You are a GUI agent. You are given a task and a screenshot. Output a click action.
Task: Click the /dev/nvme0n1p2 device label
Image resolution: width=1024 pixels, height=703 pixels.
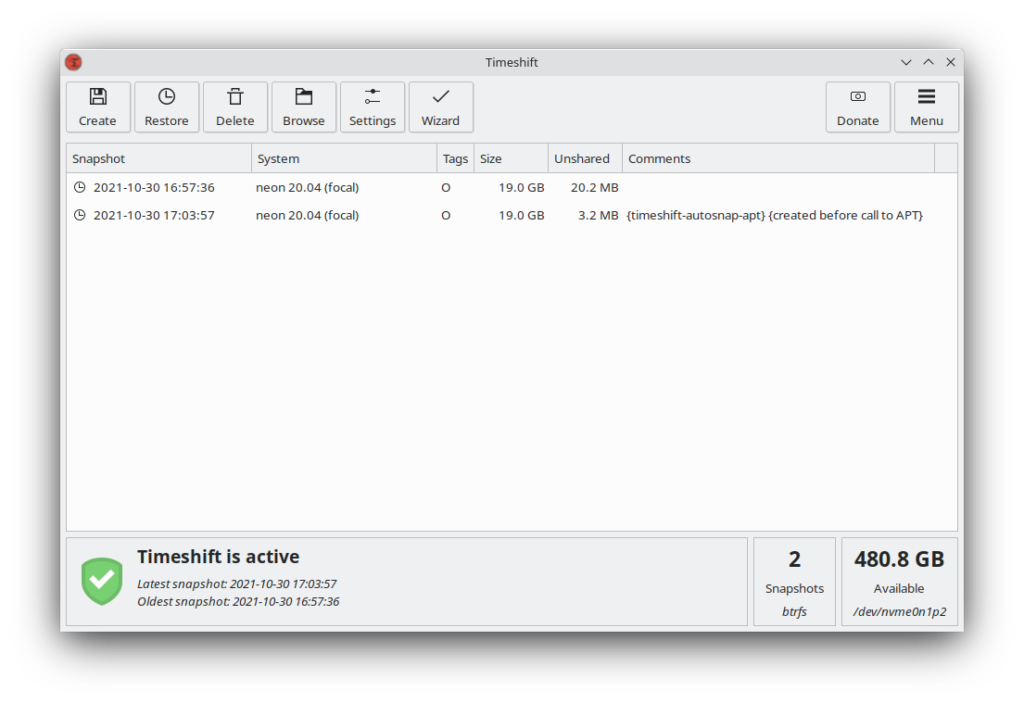pyautogui.click(x=899, y=612)
